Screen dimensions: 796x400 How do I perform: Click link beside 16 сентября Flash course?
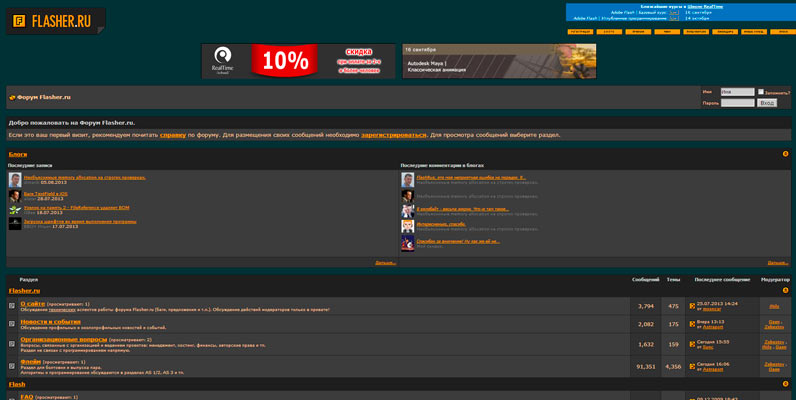[674, 12]
